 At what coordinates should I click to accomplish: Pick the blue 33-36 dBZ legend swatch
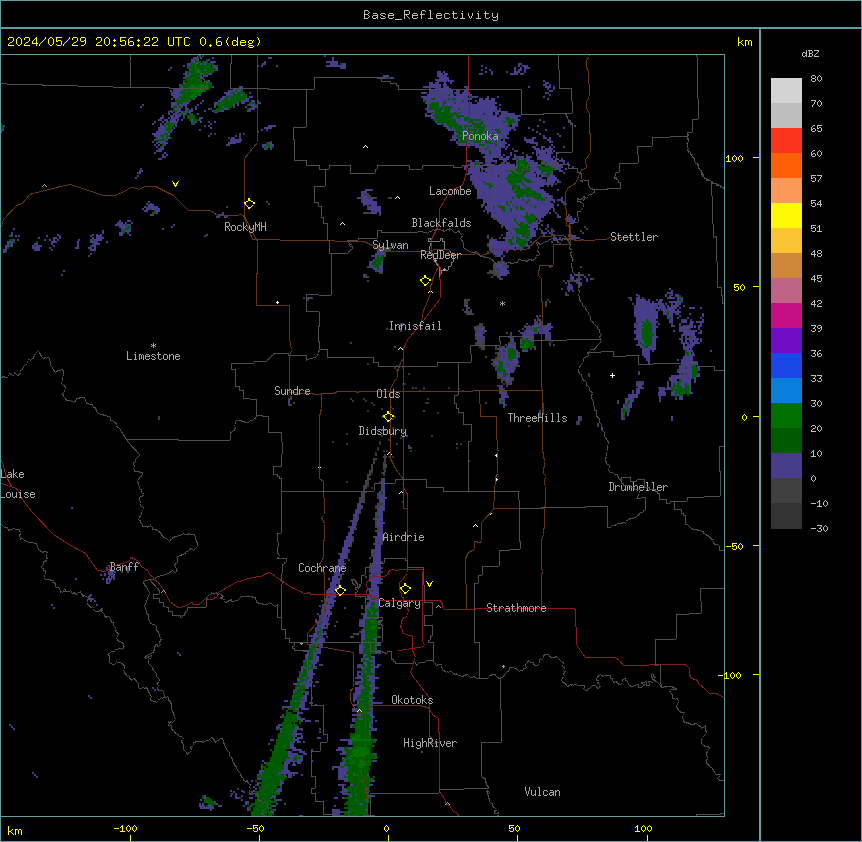pyautogui.click(x=786, y=365)
